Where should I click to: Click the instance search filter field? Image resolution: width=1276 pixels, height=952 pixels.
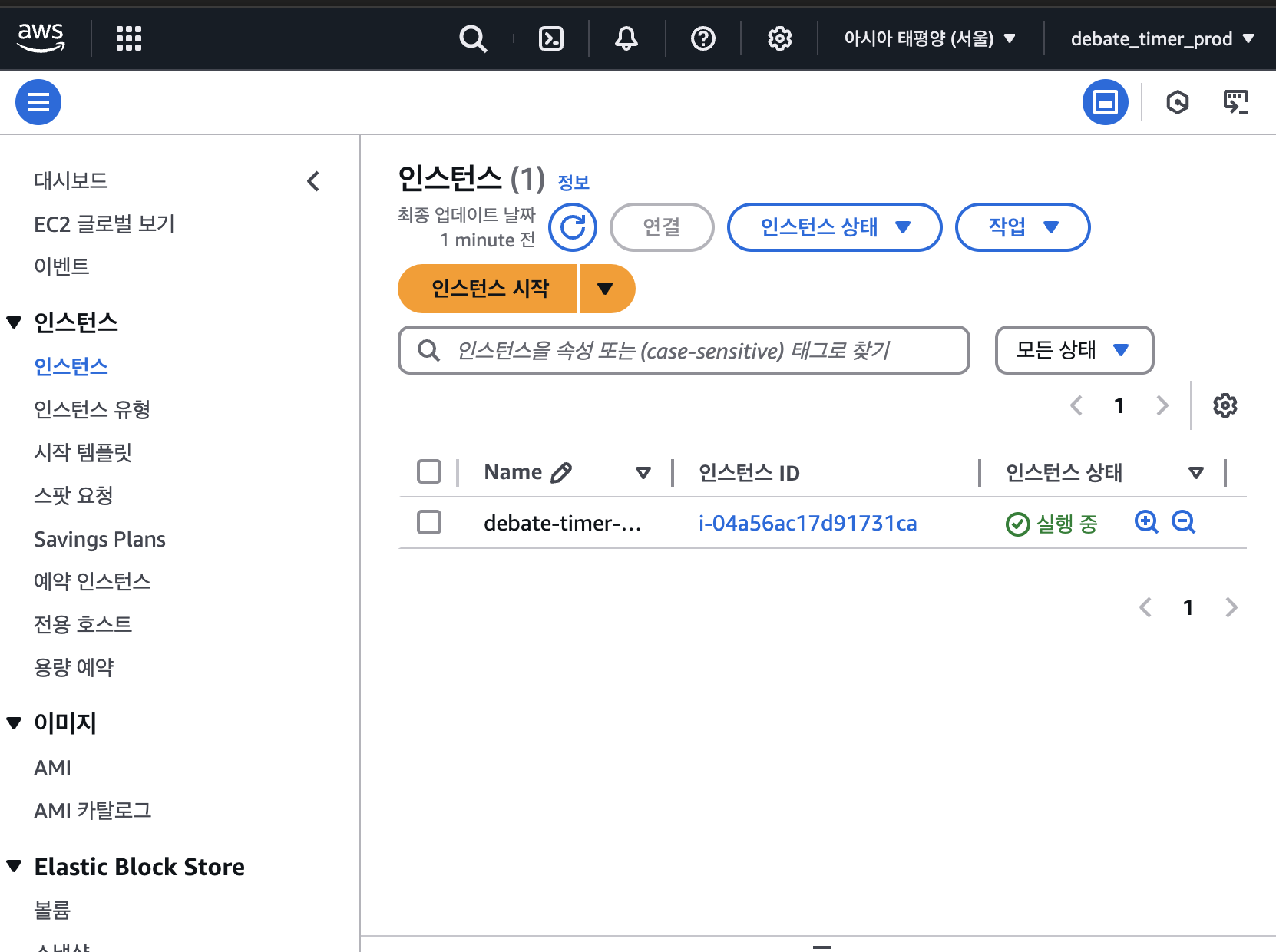point(684,350)
